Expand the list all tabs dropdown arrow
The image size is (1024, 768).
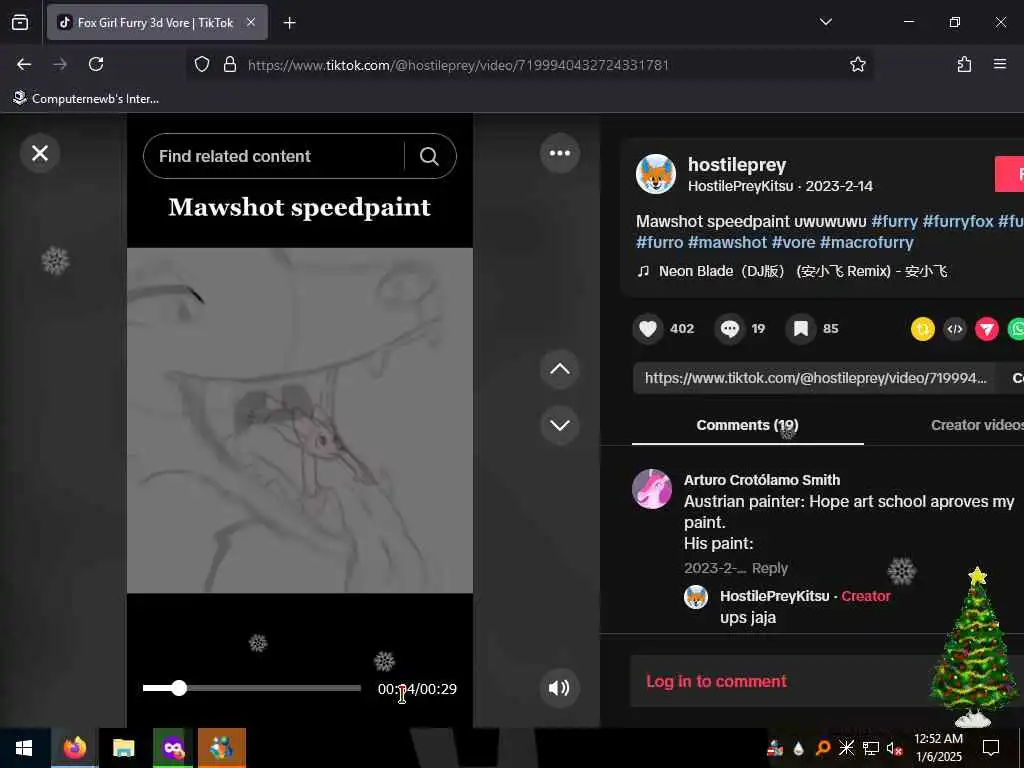coord(825,22)
